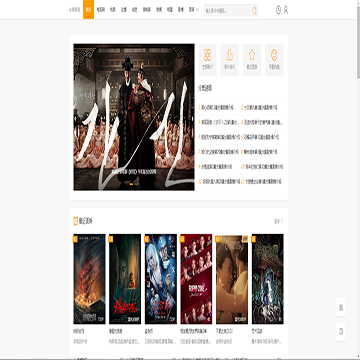Click the orange magnifier search icon
This screenshot has height=360, width=360.
pos(254,10)
